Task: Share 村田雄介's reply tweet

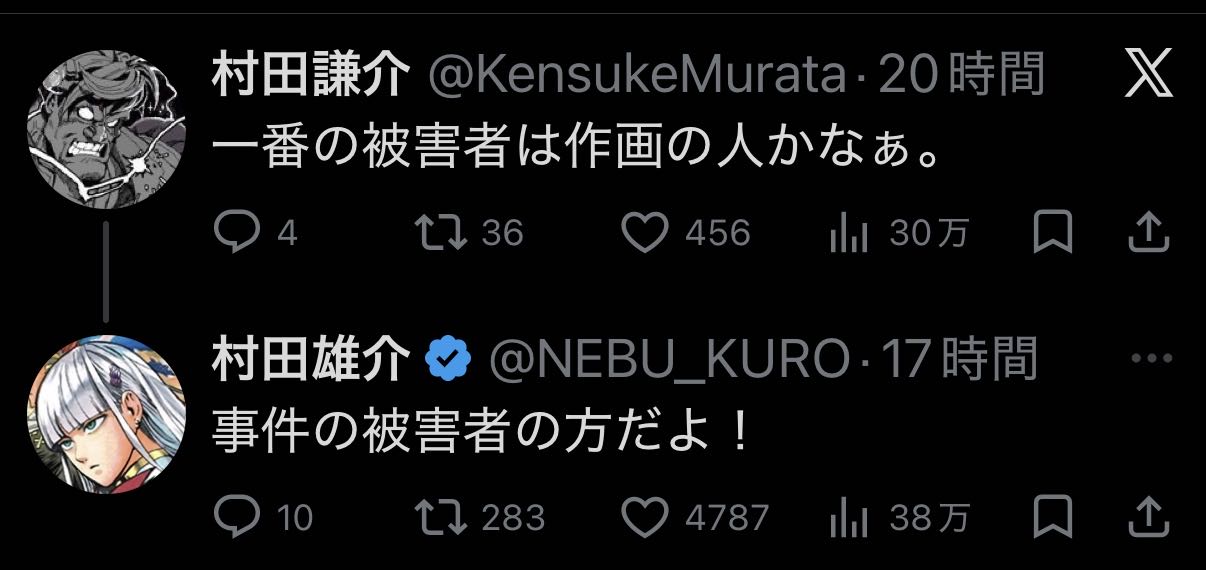Action: coord(1149,517)
